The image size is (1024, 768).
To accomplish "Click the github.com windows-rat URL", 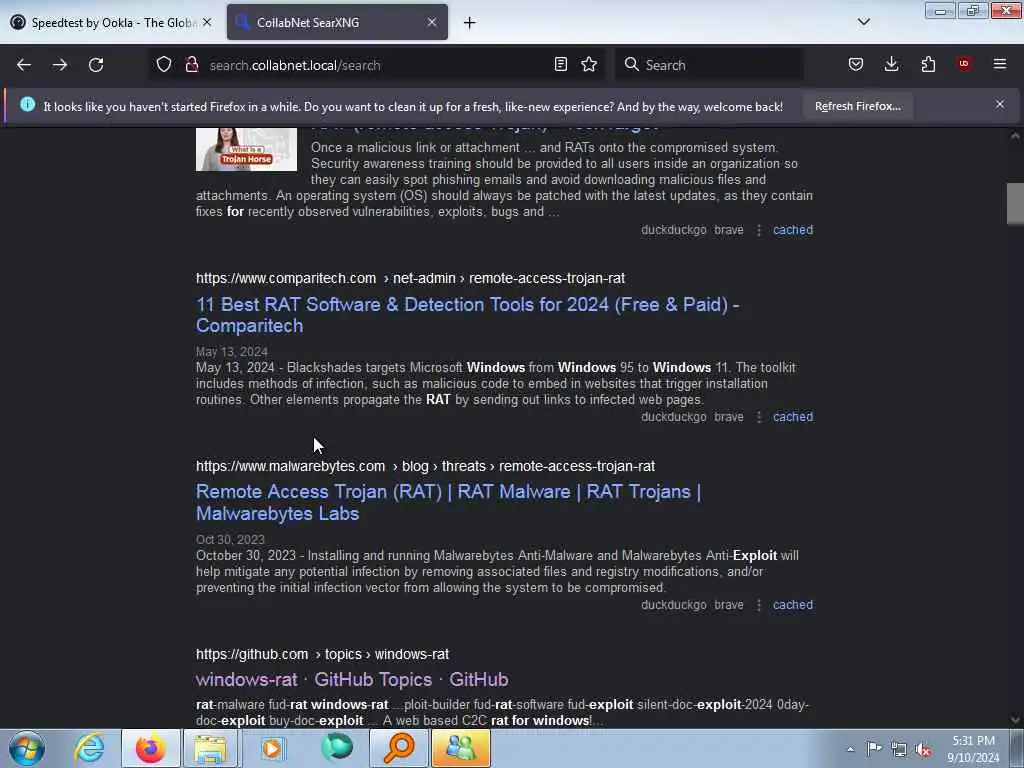I will (322, 654).
